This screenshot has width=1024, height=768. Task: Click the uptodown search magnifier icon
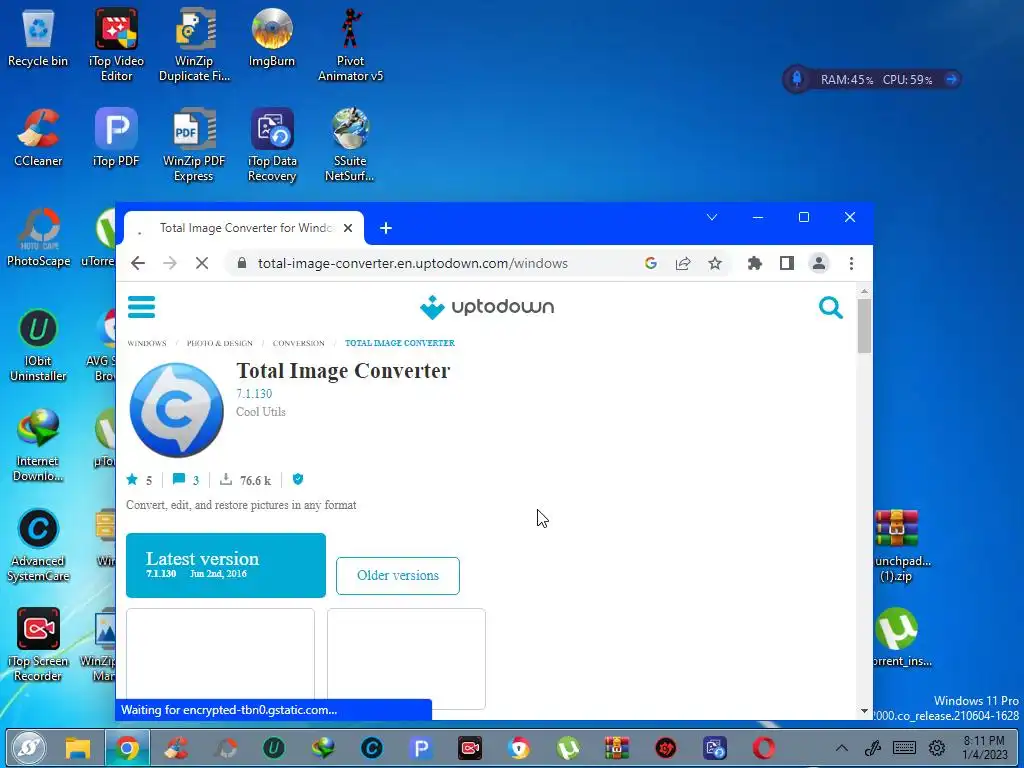pyautogui.click(x=830, y=307)
